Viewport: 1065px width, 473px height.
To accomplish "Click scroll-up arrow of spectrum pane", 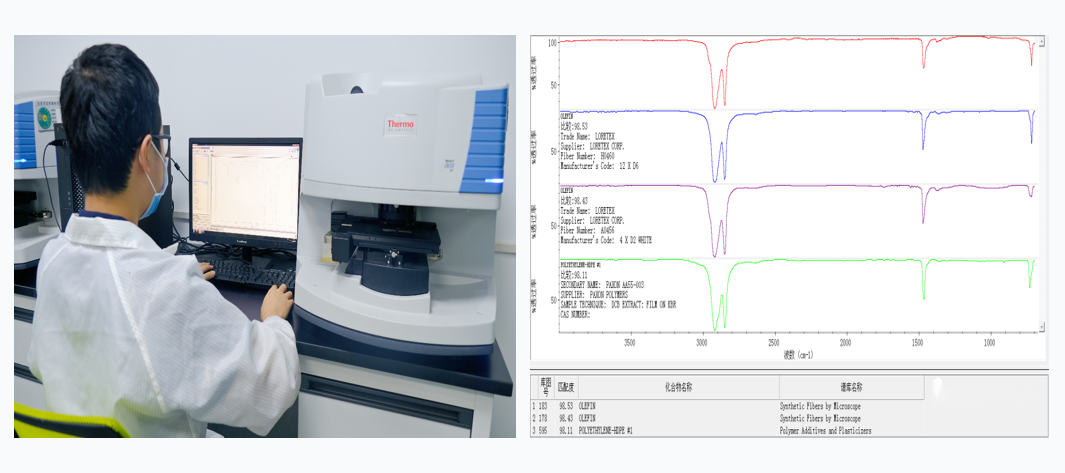I will 1044,42.
